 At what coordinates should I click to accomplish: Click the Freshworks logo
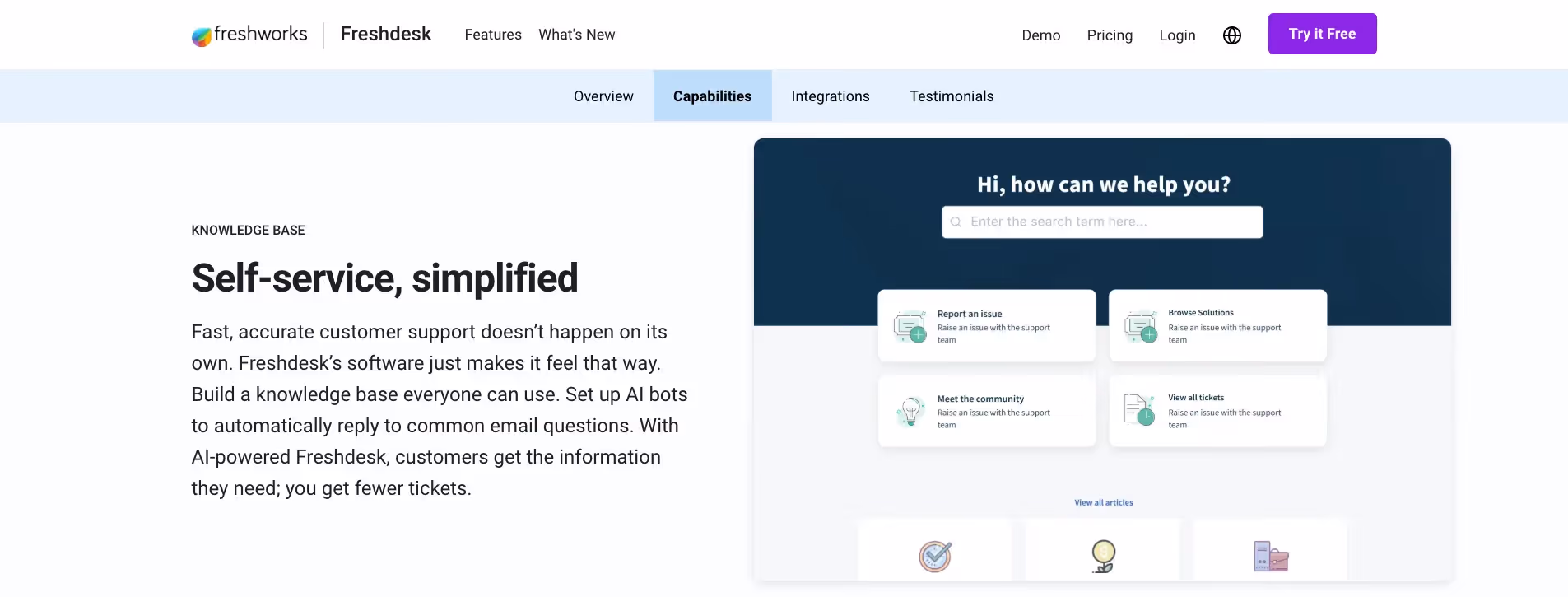tap(249, 35)
